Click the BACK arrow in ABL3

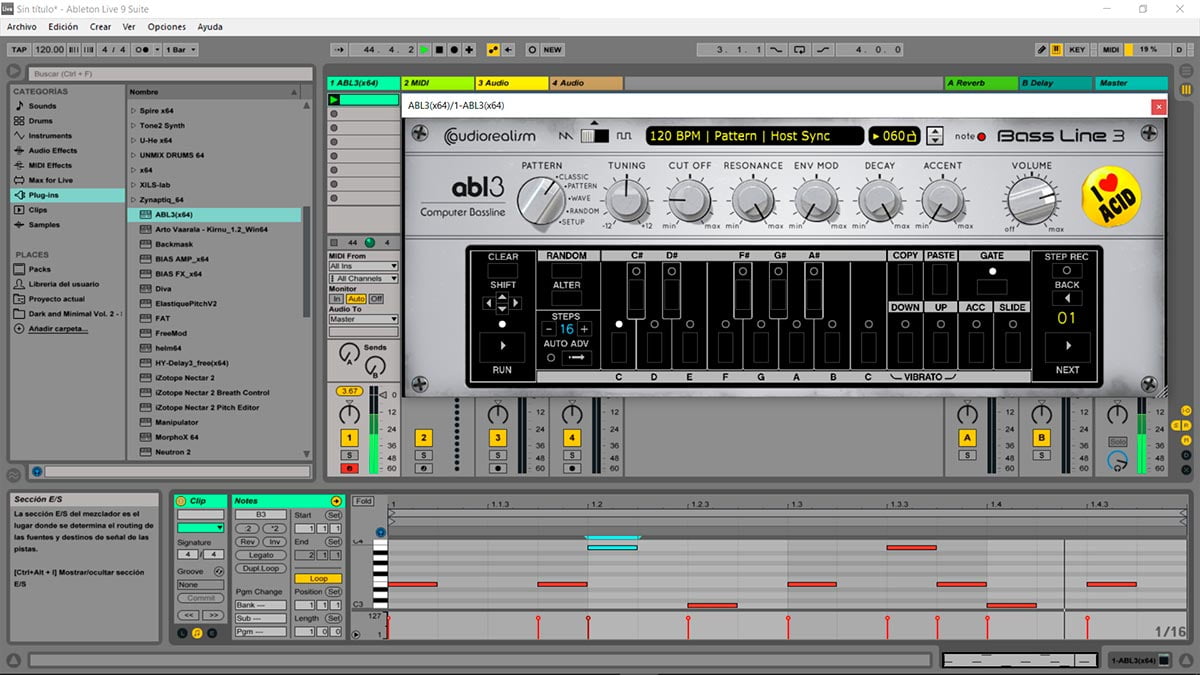click(1067, 298)
